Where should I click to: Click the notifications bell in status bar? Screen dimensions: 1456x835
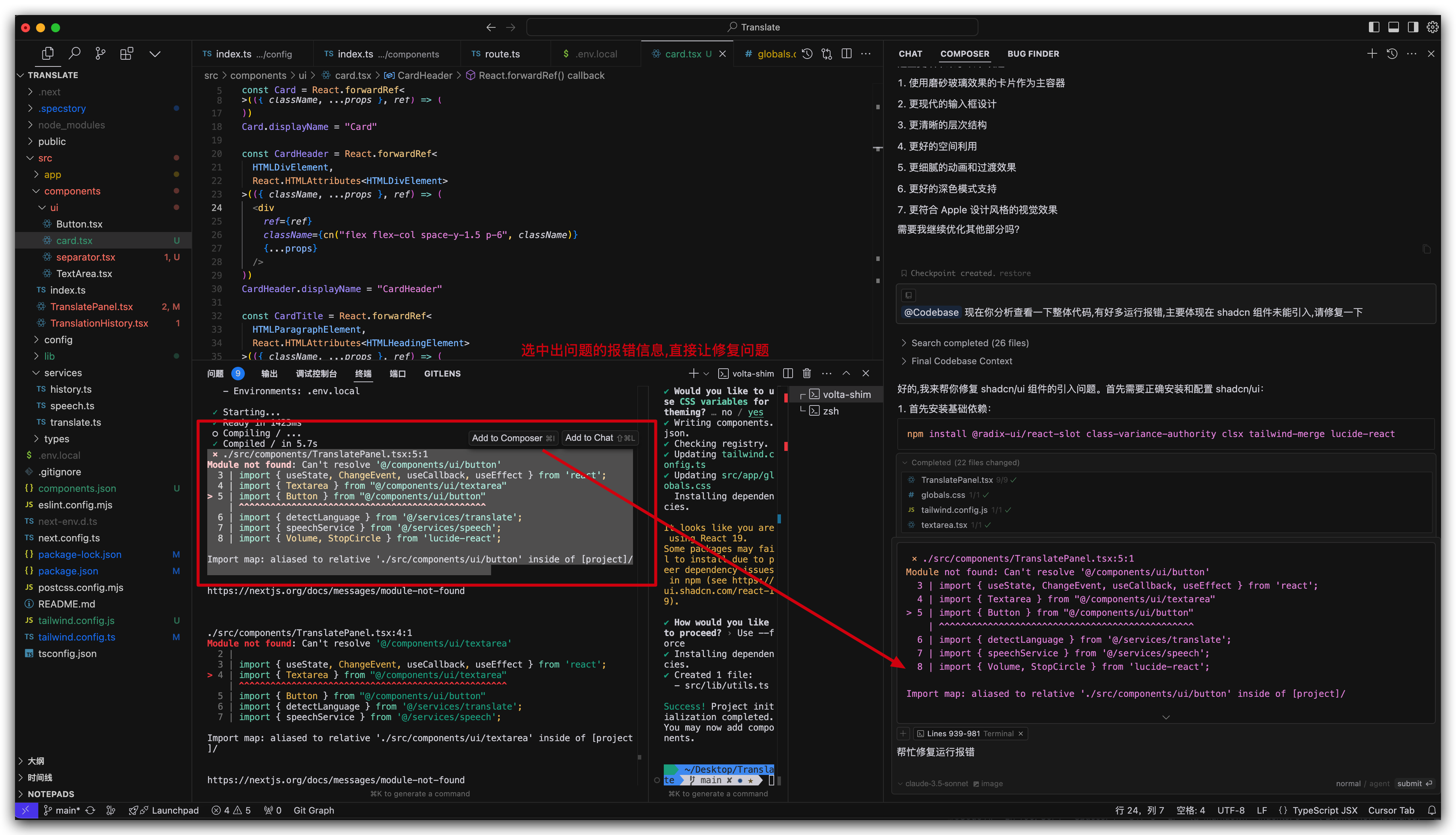pos(1432,810)
